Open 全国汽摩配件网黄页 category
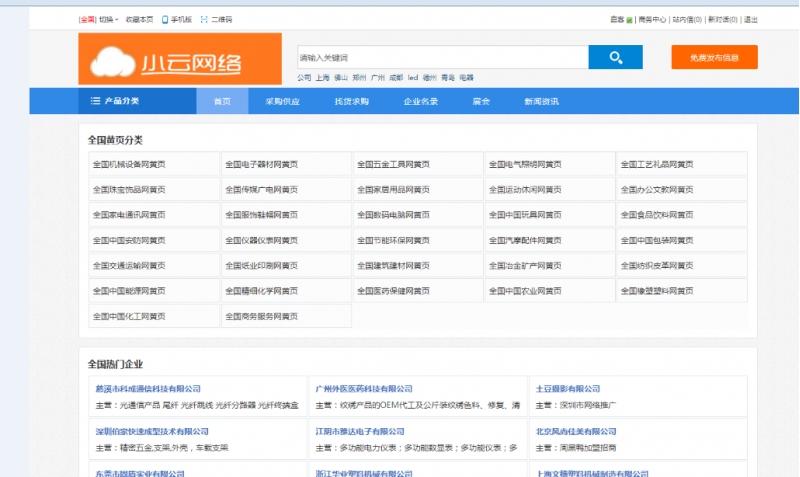This screenshot has width=800, height=477. (x=525, y=240)
